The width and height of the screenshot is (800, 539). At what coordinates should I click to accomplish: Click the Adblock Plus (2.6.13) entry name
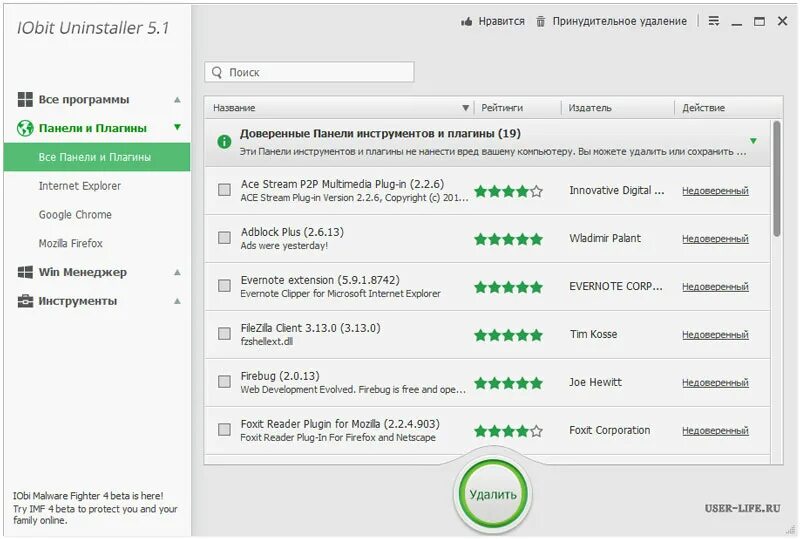pos(292,232)
